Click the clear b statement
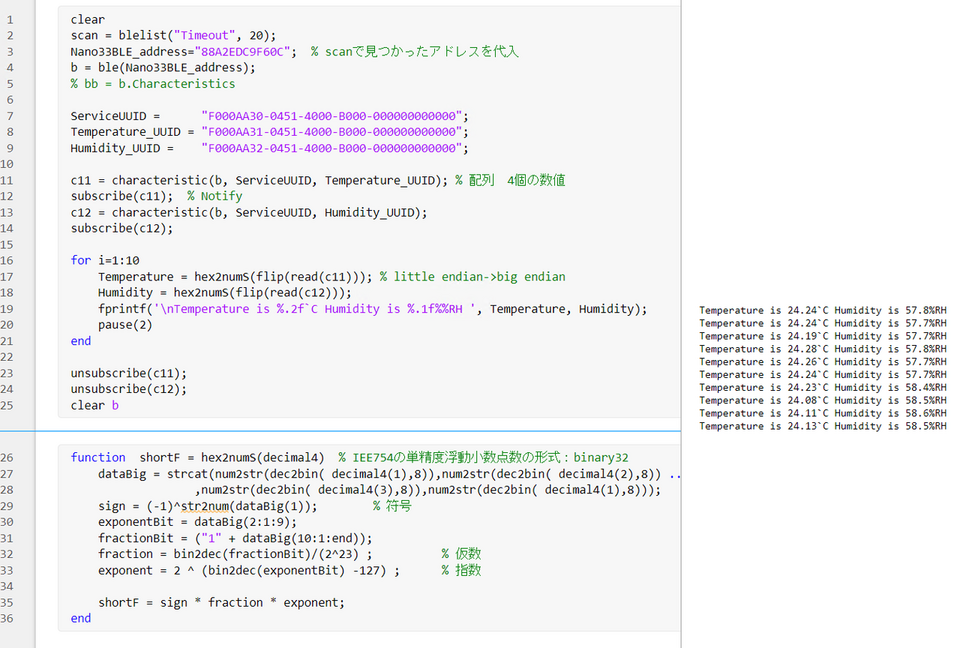960x648 pixels. 94,405
